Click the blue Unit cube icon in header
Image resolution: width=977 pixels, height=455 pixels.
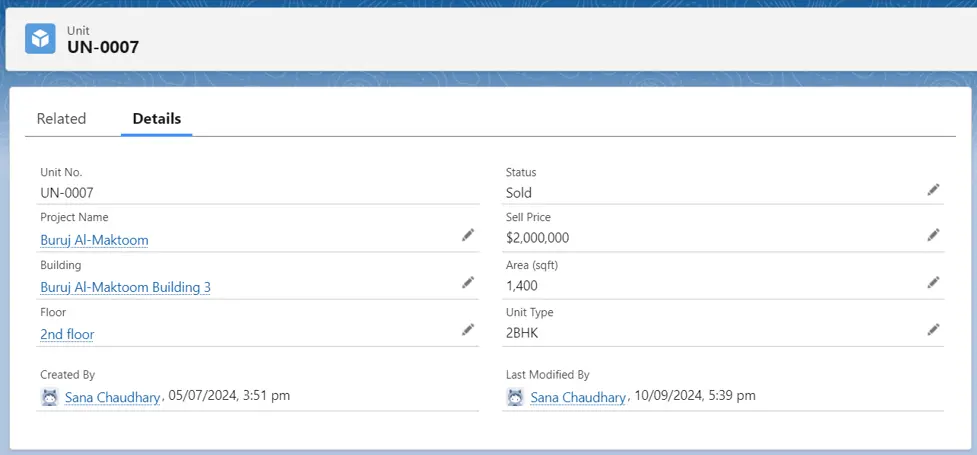[41, 38]
